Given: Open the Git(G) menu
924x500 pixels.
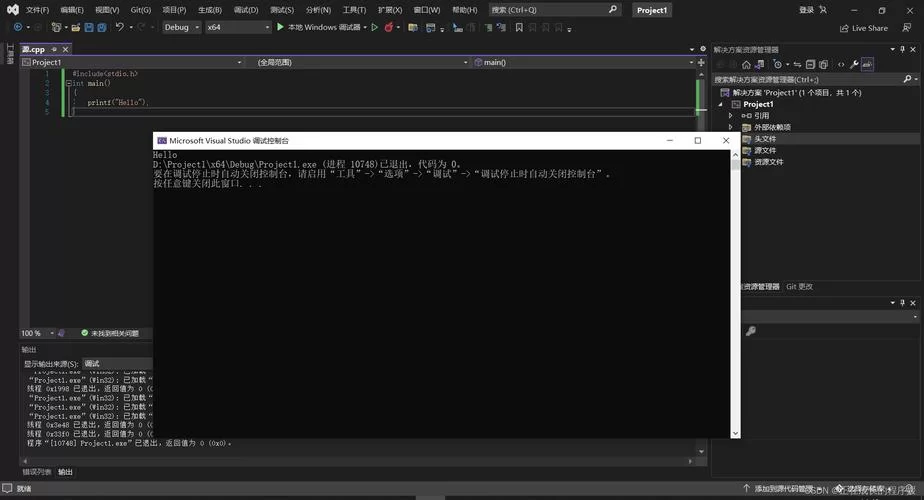Looking at the screenshot, I should point(141,10).
